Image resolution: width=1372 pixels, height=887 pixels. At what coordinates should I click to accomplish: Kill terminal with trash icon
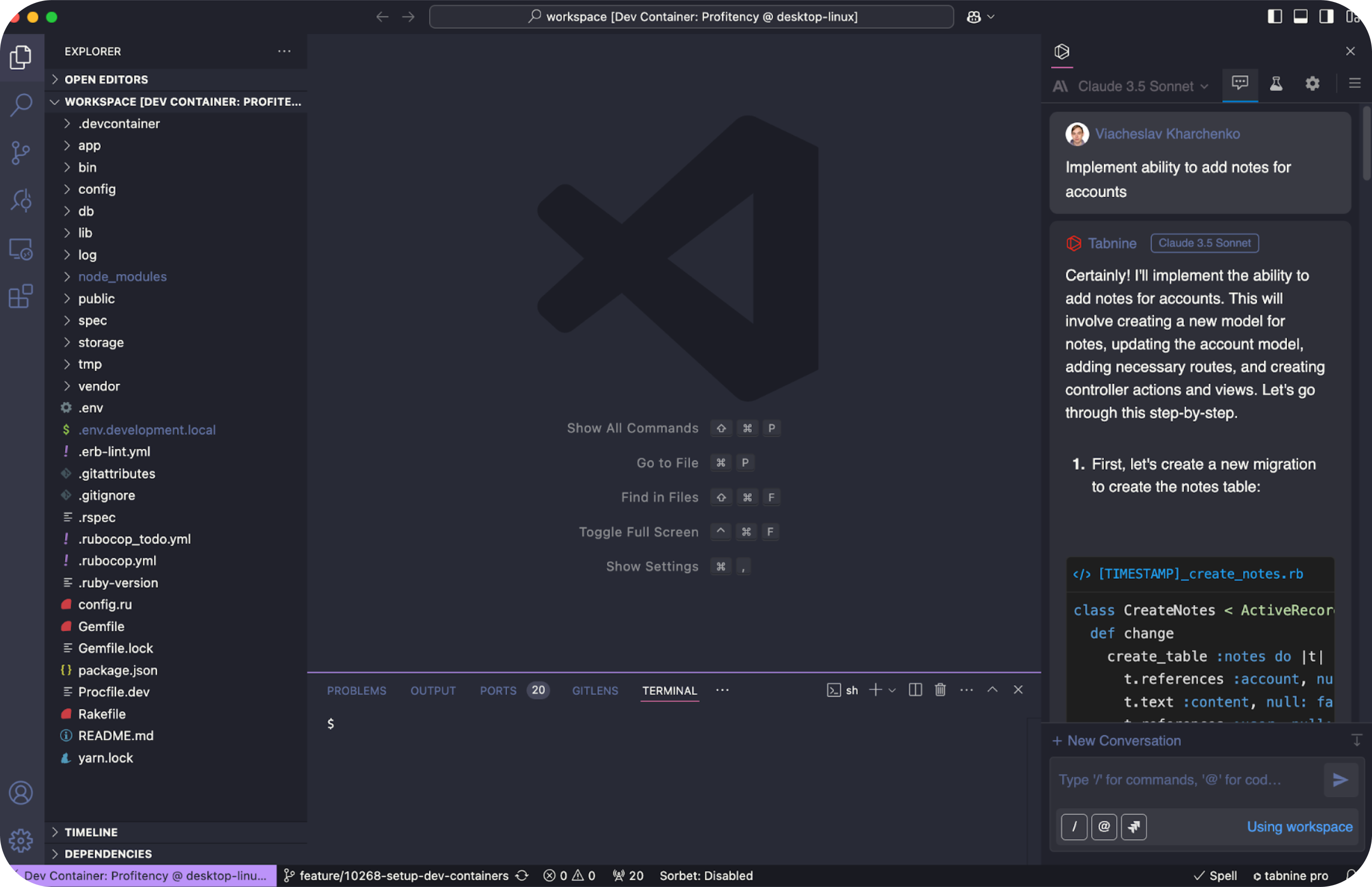pos(940,690)
